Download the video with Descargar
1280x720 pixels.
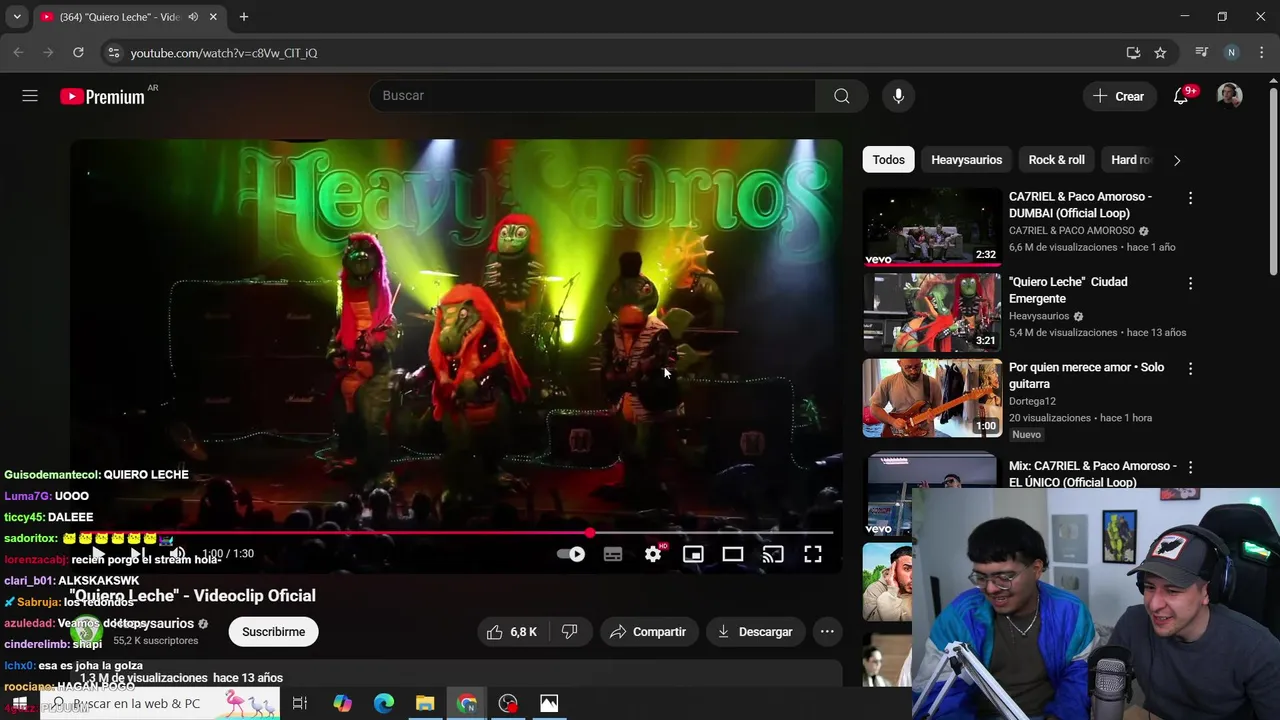pos(755,632)
